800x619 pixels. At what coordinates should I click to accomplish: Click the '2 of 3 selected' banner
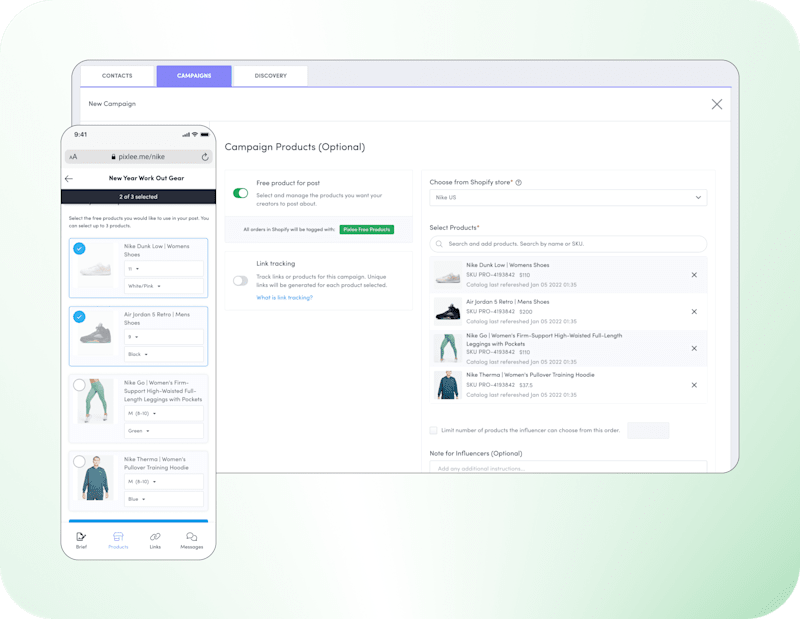pos(138,196)
